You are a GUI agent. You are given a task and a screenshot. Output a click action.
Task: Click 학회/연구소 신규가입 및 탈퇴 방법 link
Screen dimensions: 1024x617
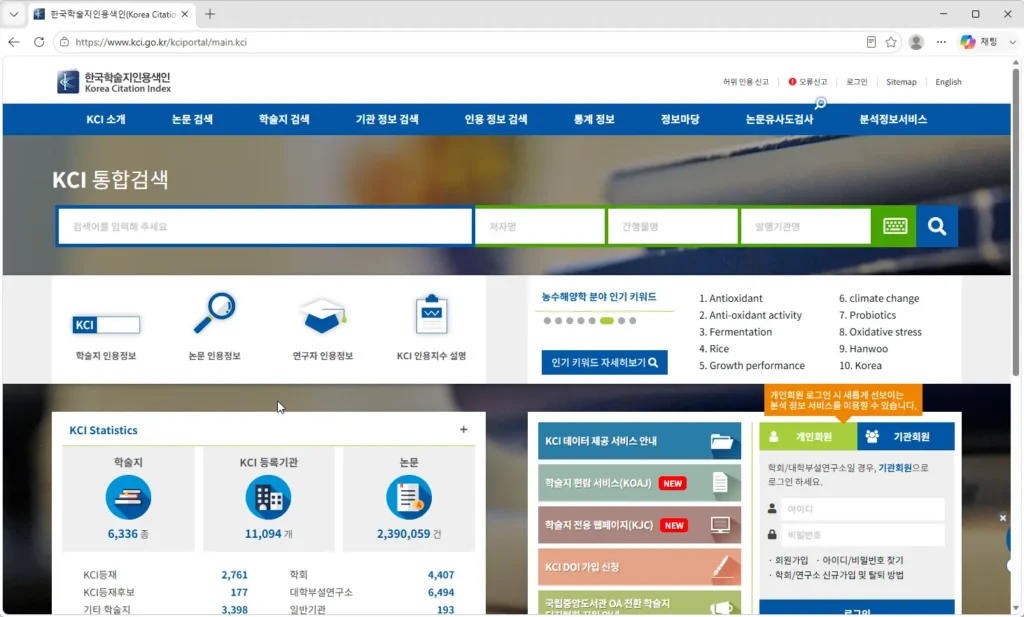839,575
